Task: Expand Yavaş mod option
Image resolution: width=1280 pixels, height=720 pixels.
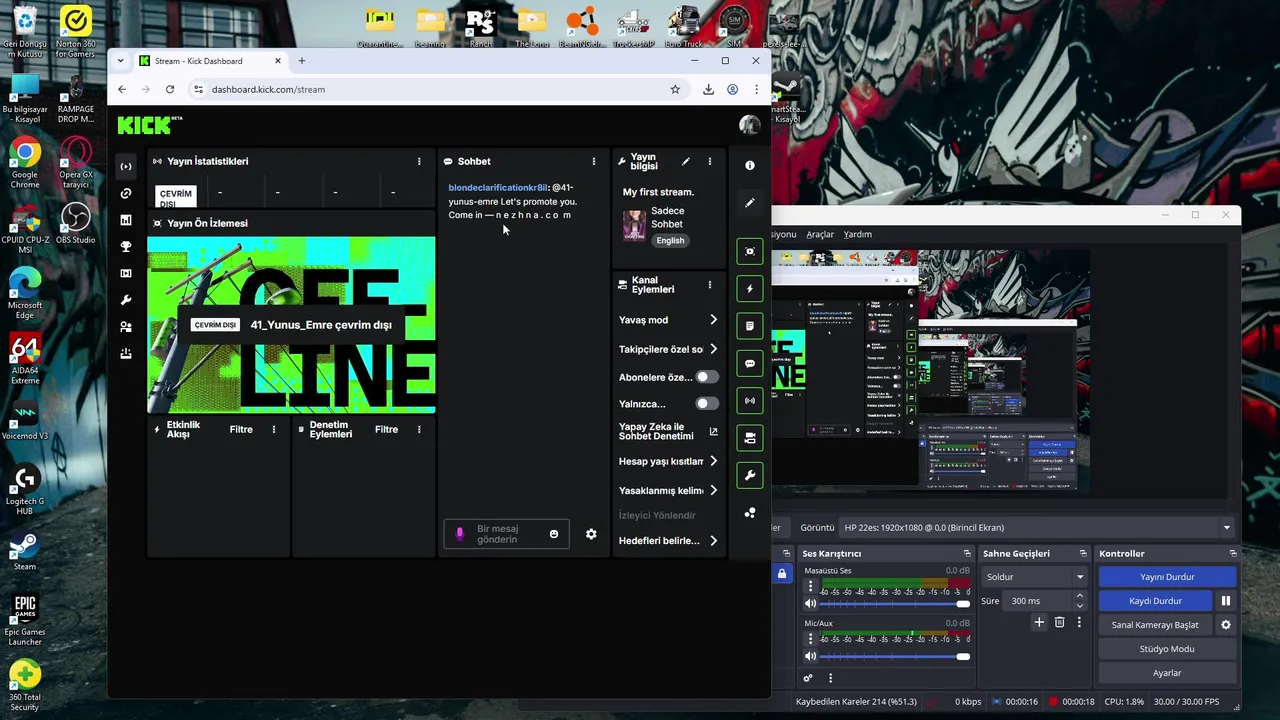Action: [668, 320]
